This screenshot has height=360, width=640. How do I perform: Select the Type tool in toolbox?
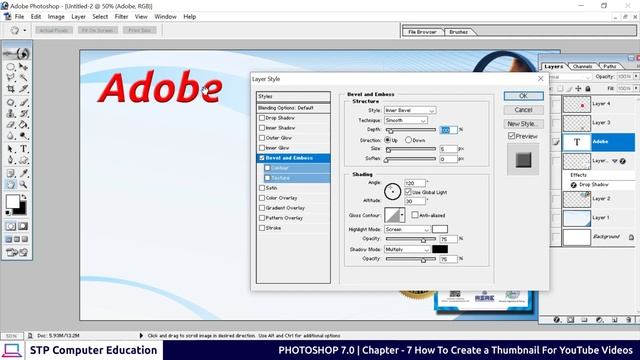coord(23,149)
